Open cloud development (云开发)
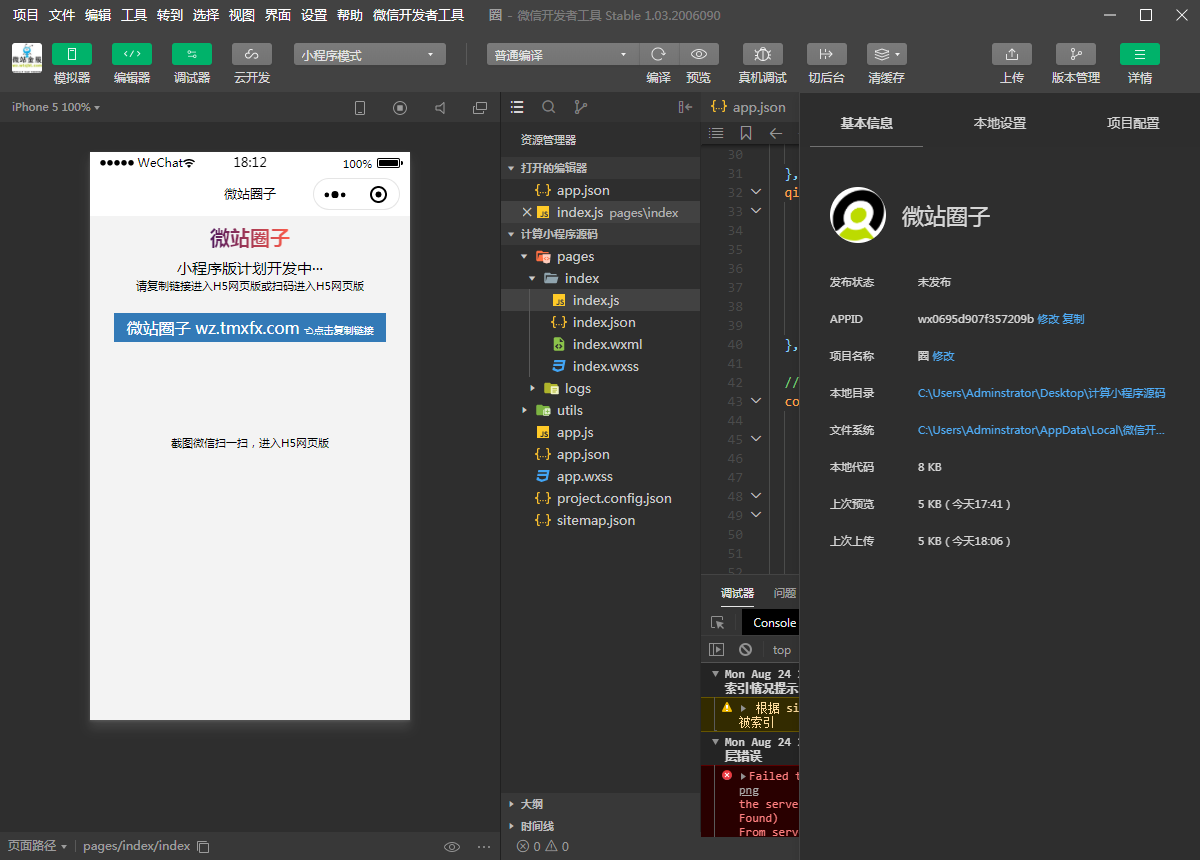 (x=251, y=54)
